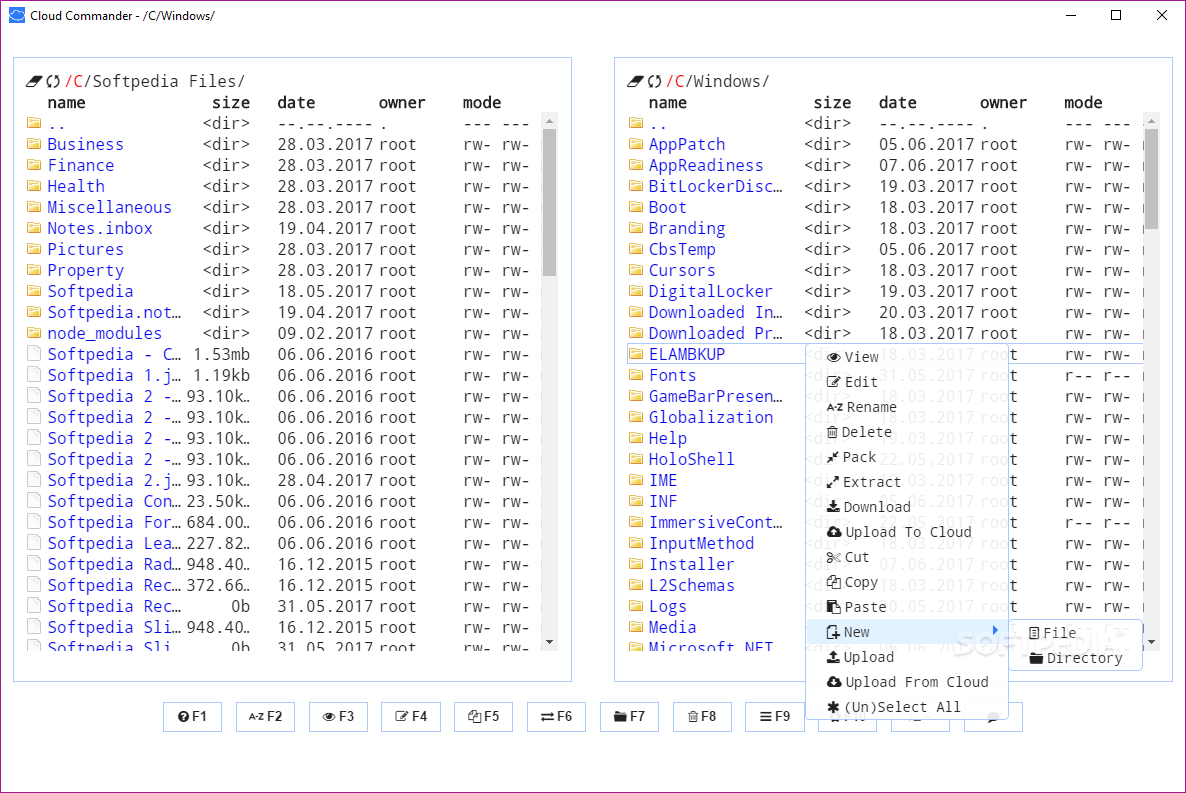Sort left panel by date header
This screenshot has width=1186, height=793.
click(x=296, y=103)
